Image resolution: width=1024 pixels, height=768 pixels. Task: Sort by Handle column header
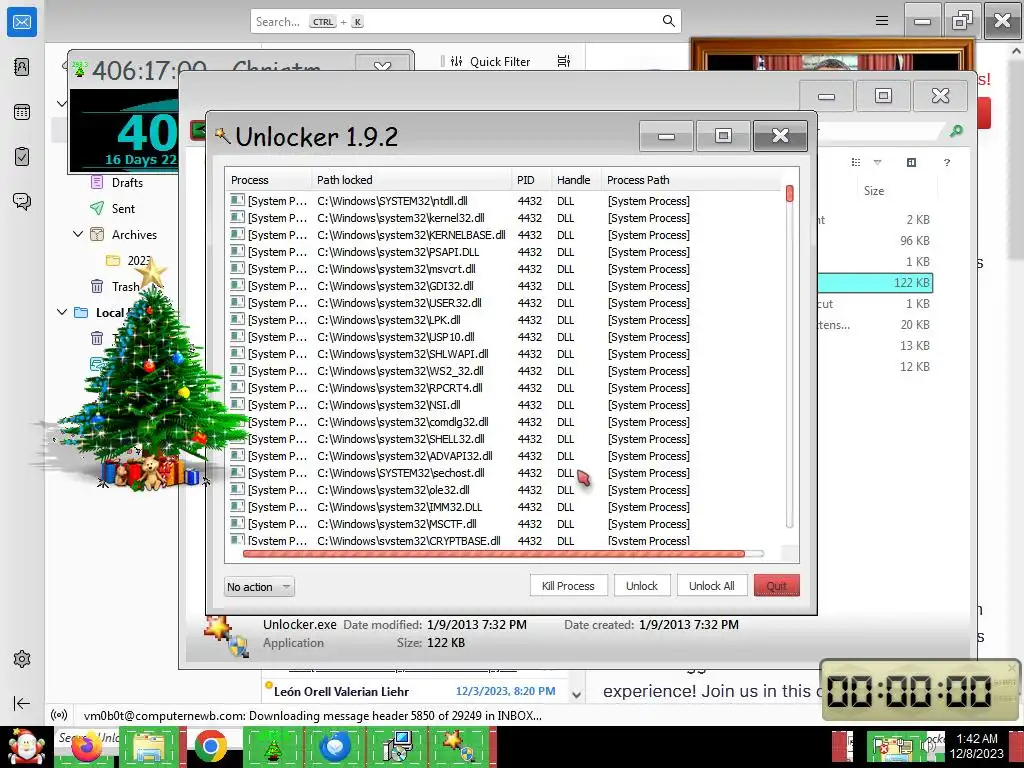click(x=575, y=180)
